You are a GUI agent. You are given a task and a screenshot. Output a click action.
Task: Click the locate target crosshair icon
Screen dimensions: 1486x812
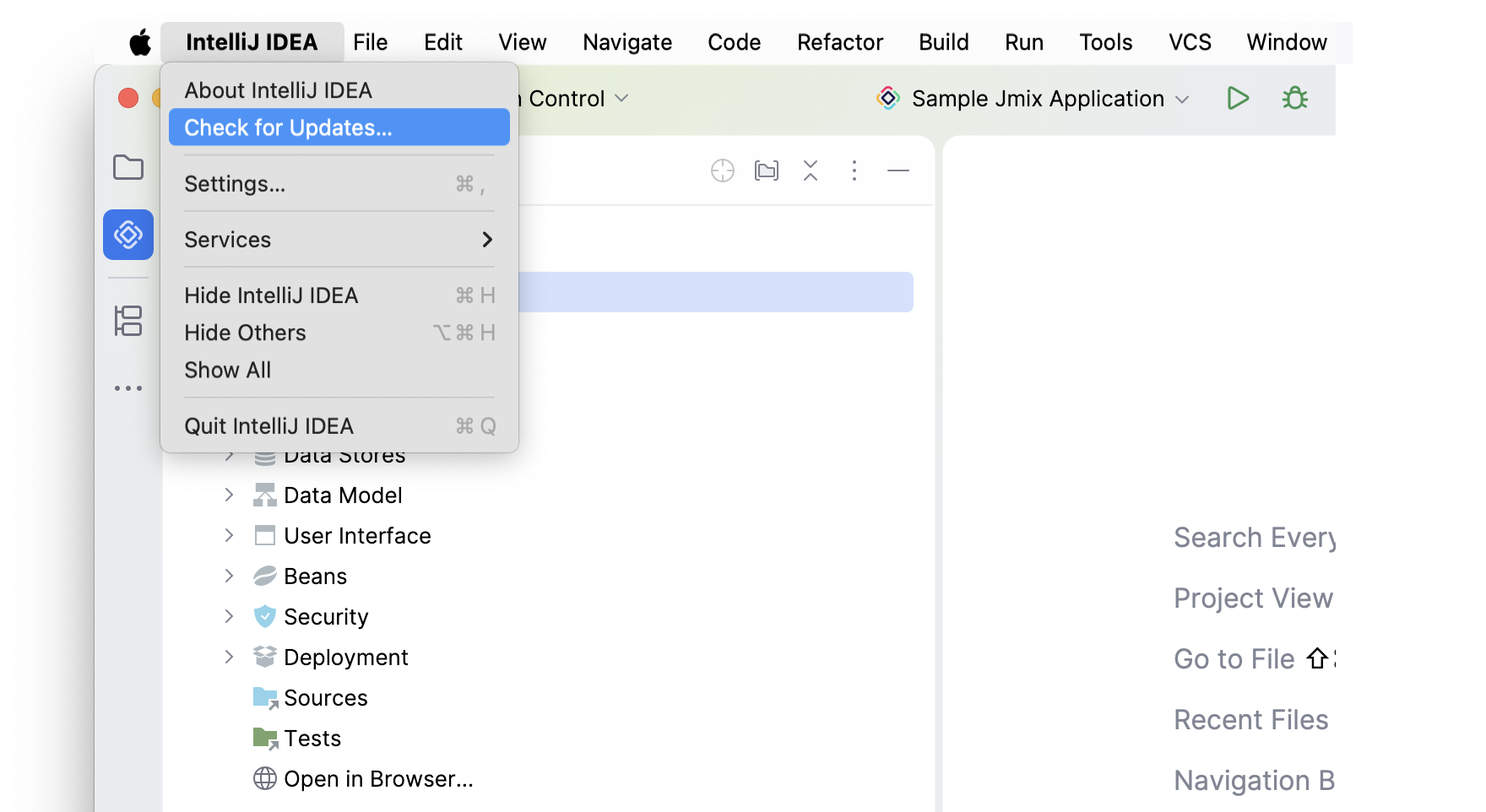(723, 171)
